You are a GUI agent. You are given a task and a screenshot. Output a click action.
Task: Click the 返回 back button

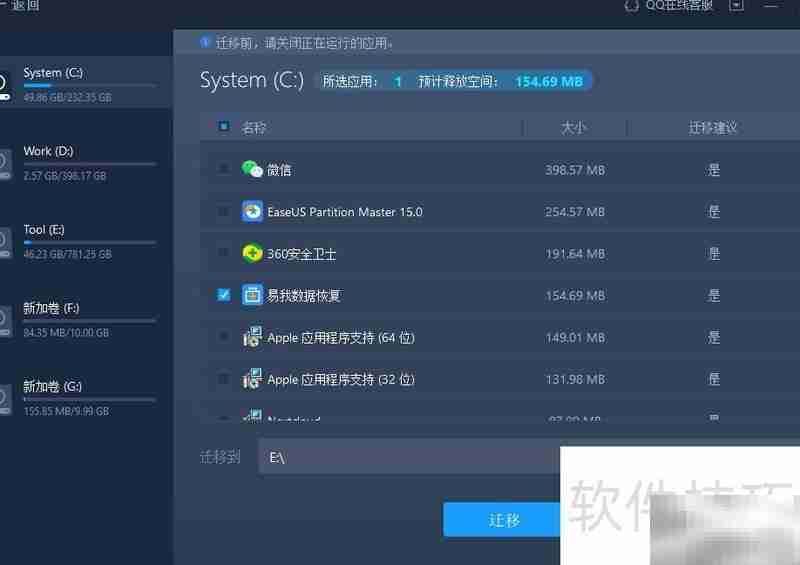tap(19, 5)
